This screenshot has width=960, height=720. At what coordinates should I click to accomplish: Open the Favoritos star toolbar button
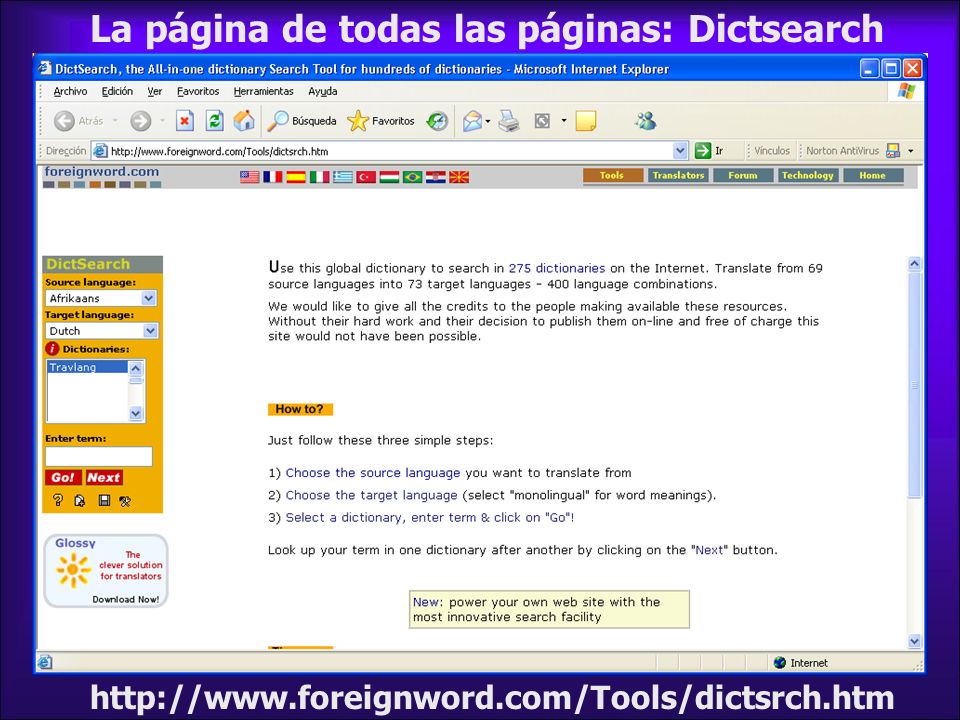pyautogui.click(x=381, y=121)
